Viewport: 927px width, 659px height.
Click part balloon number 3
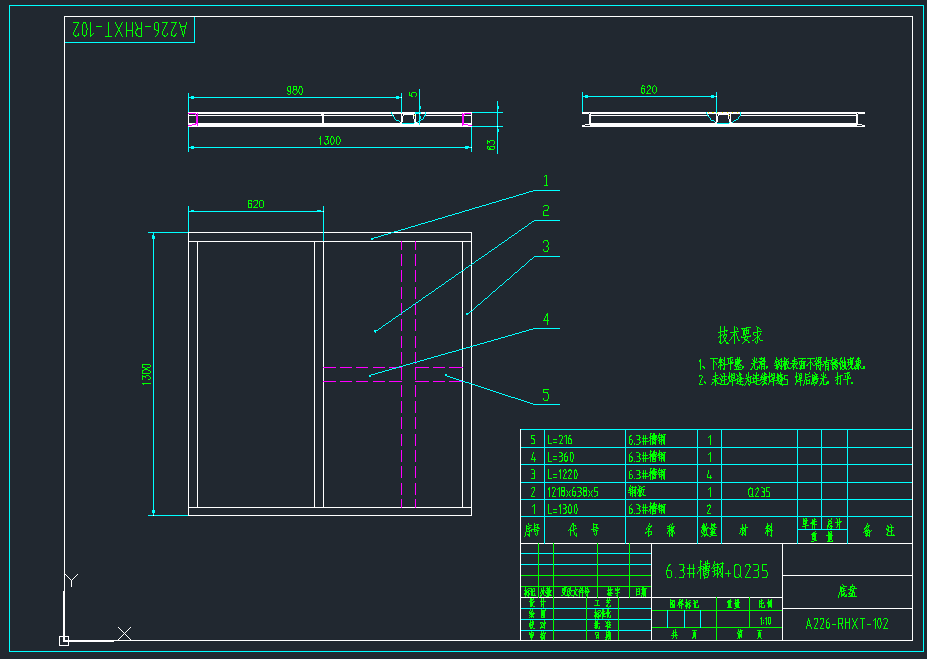546,246
